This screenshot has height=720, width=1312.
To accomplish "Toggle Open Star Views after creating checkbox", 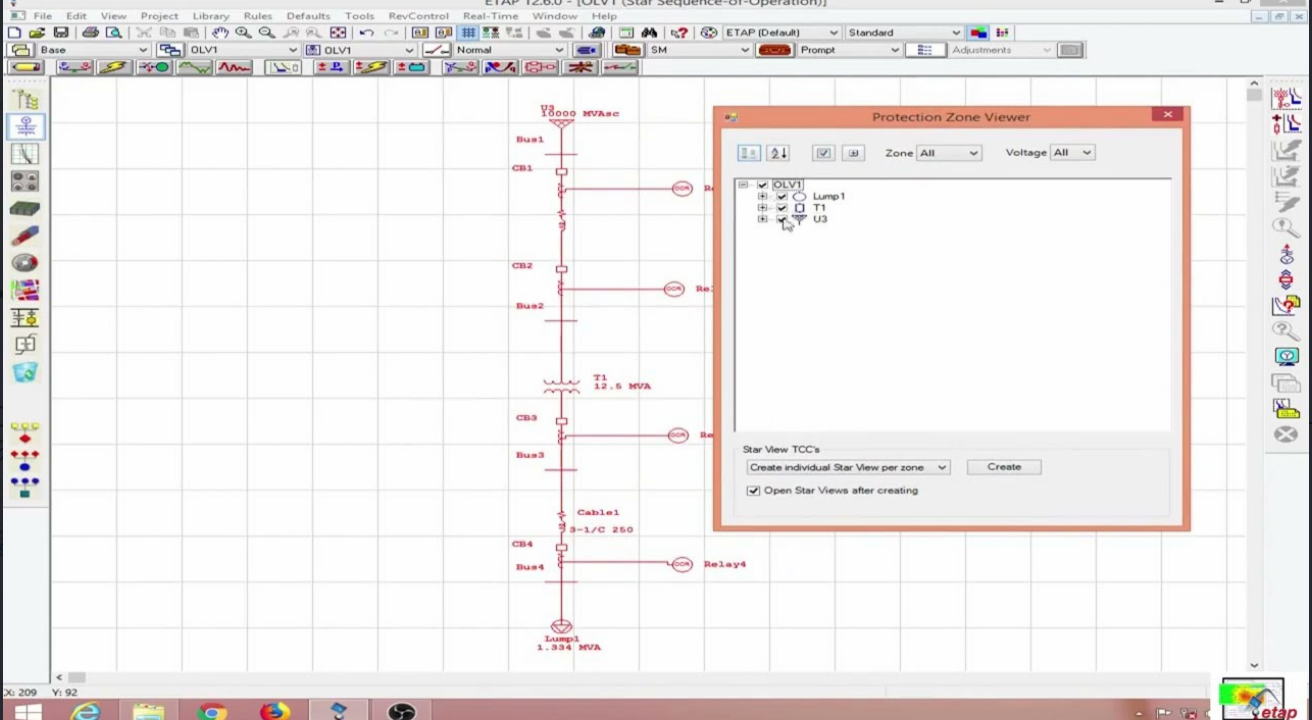I will (753, 491).
